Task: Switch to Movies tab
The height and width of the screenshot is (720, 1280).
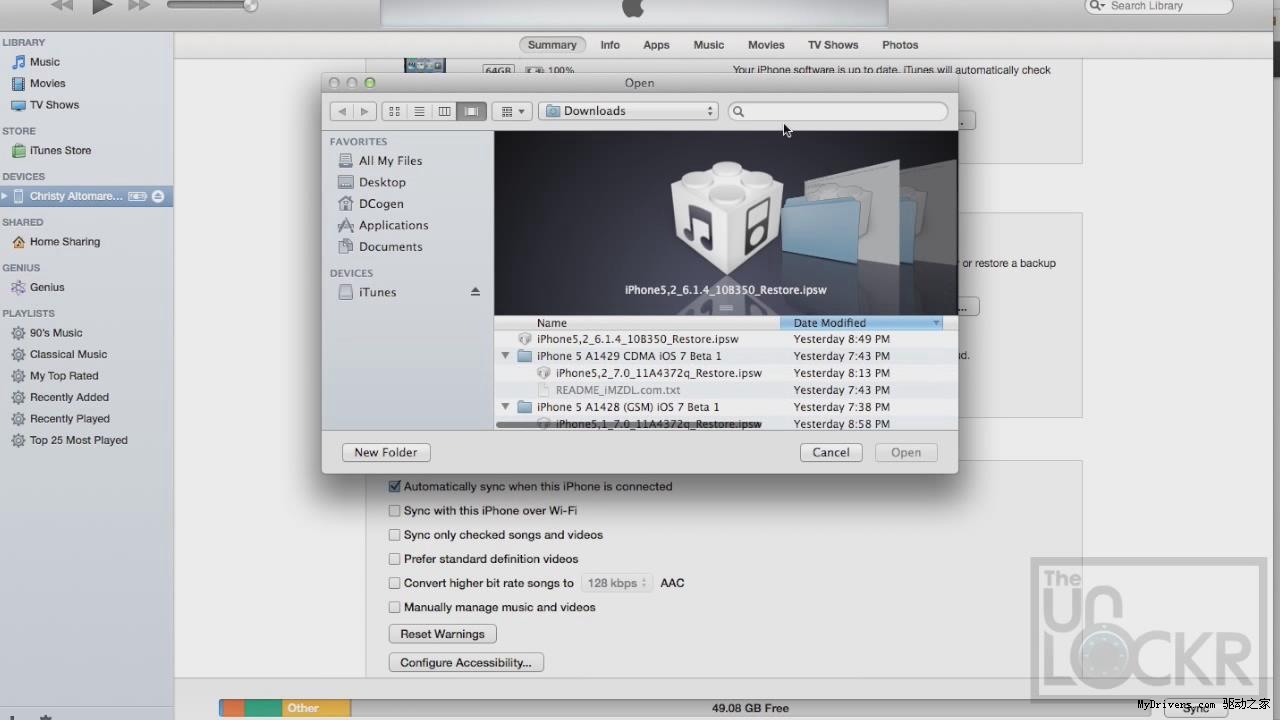Action: click(x=766, y=45)
